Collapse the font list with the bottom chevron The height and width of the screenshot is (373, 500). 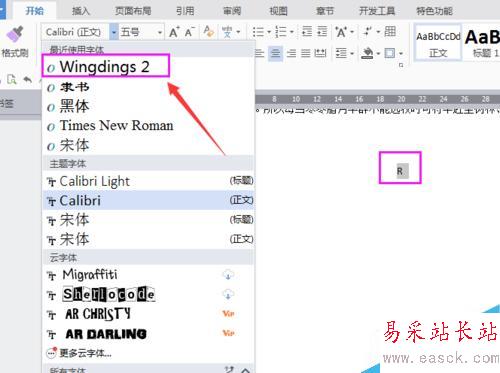246,370
